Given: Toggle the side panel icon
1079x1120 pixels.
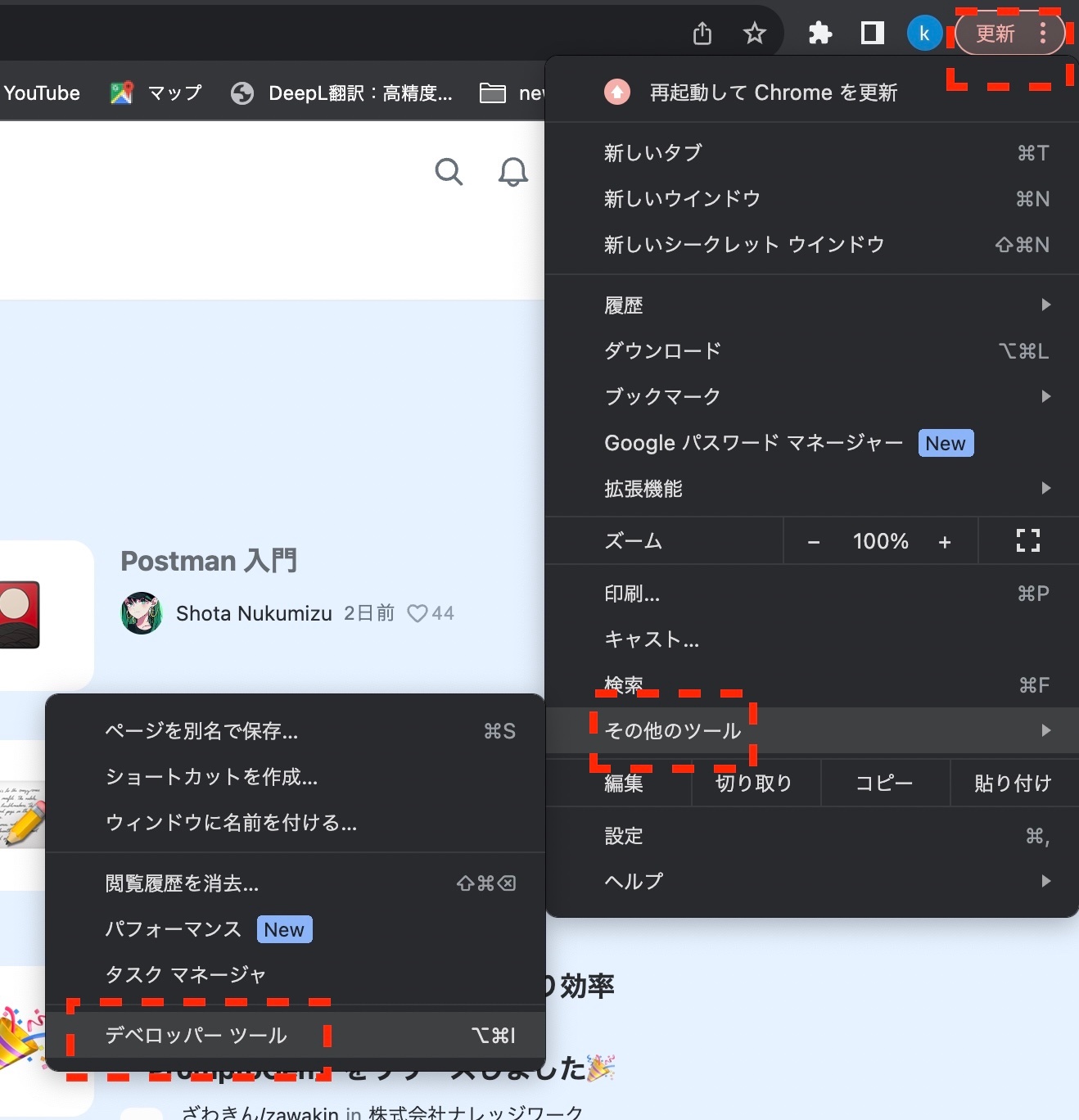Looking at the screenshot, I should pos(873,34).
